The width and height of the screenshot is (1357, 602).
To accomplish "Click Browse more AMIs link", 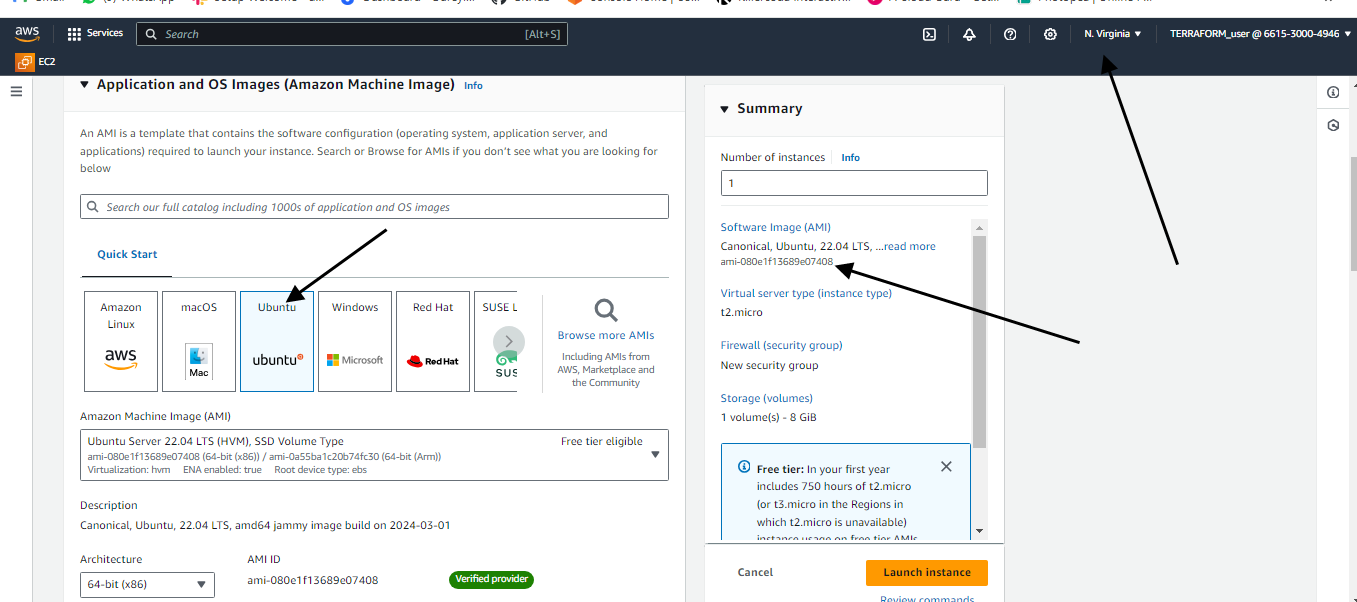I will tap(606, 335).
